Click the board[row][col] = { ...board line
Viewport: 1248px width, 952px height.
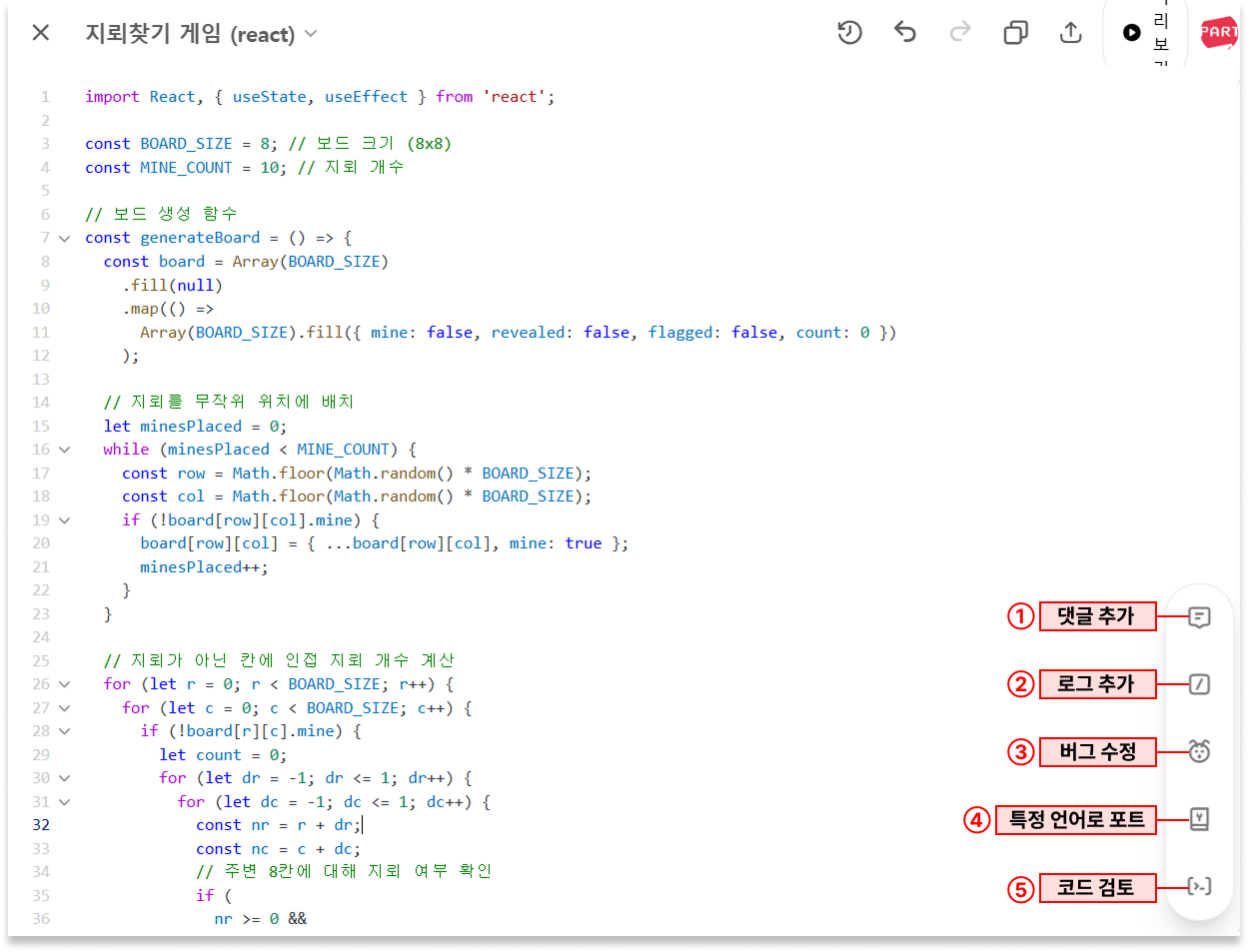pyautogui.click(x=385, y=543)
